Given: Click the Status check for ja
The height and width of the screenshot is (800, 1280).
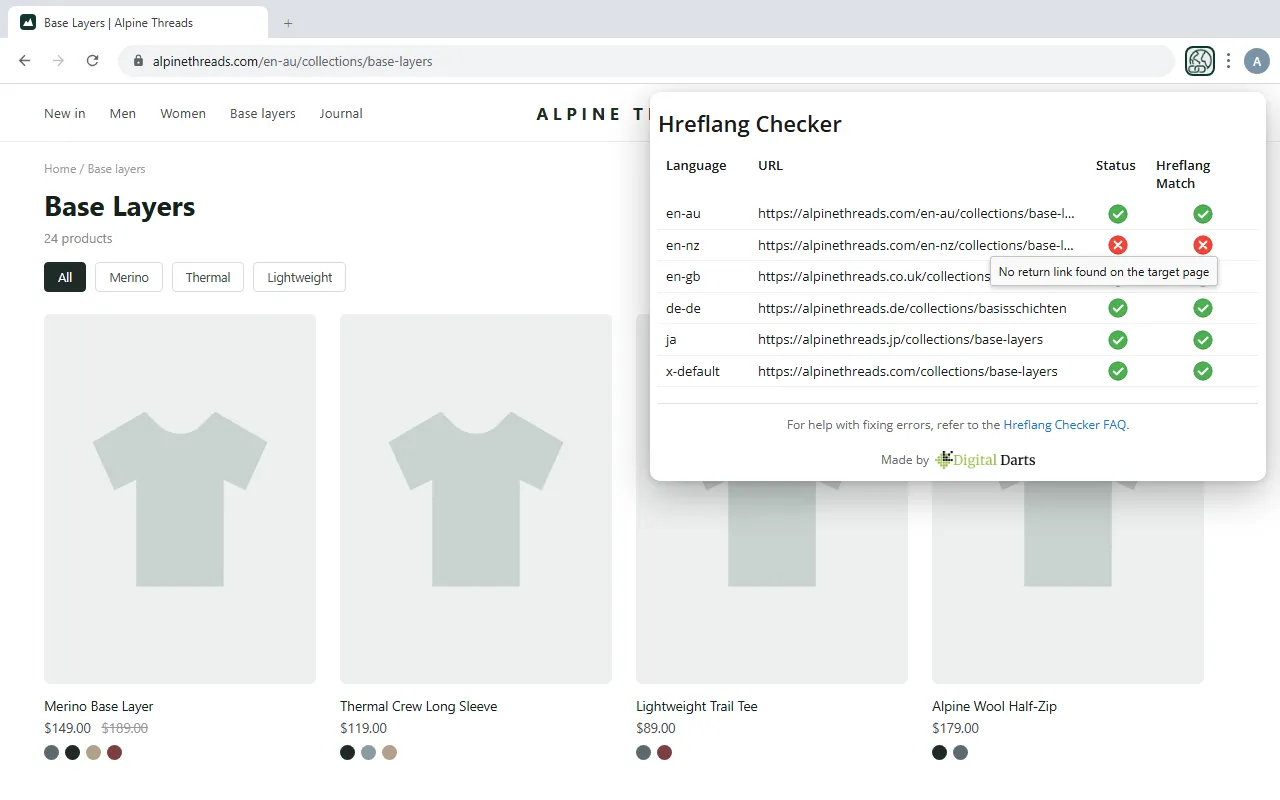Looking at the screenshot, I should (1118, 340).
